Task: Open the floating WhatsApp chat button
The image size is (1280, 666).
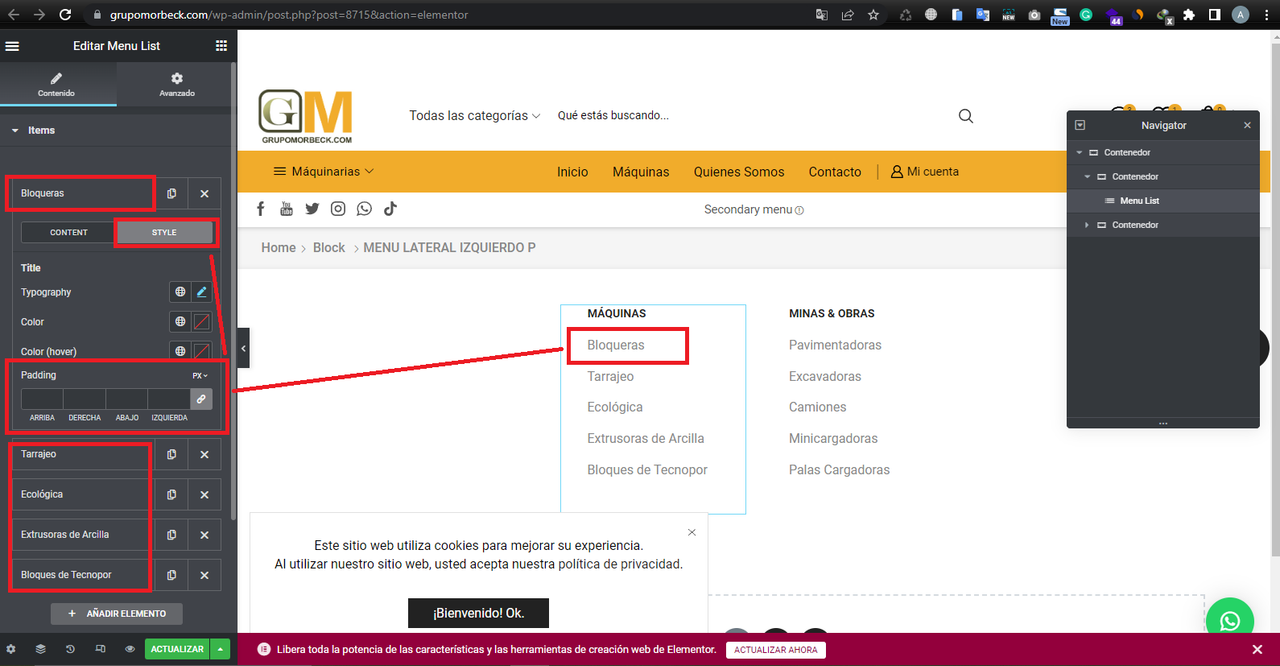Action: [1230, 622]
